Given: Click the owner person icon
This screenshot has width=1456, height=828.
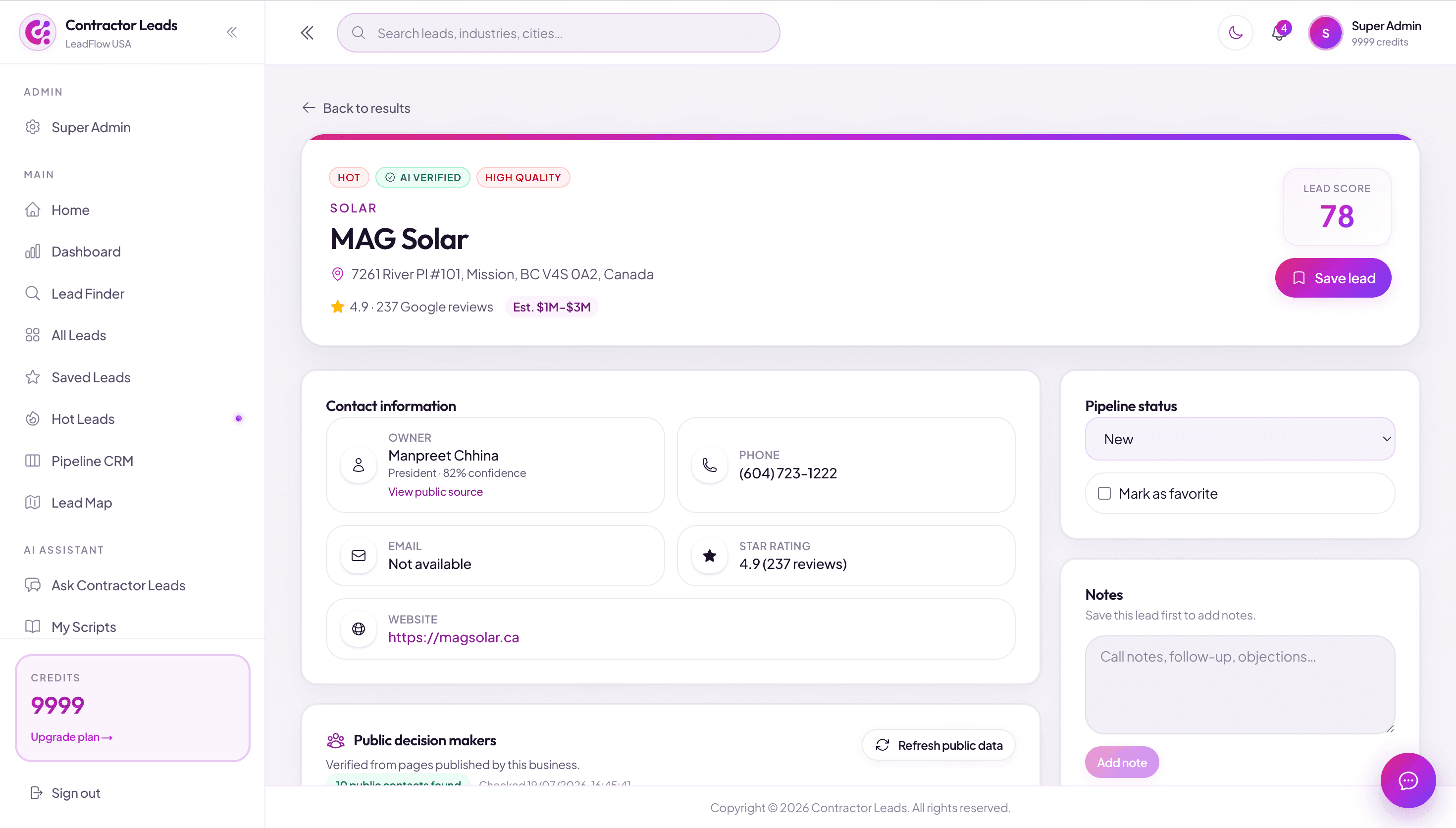Looking at the screenshot, I should [x=359, y=465].
